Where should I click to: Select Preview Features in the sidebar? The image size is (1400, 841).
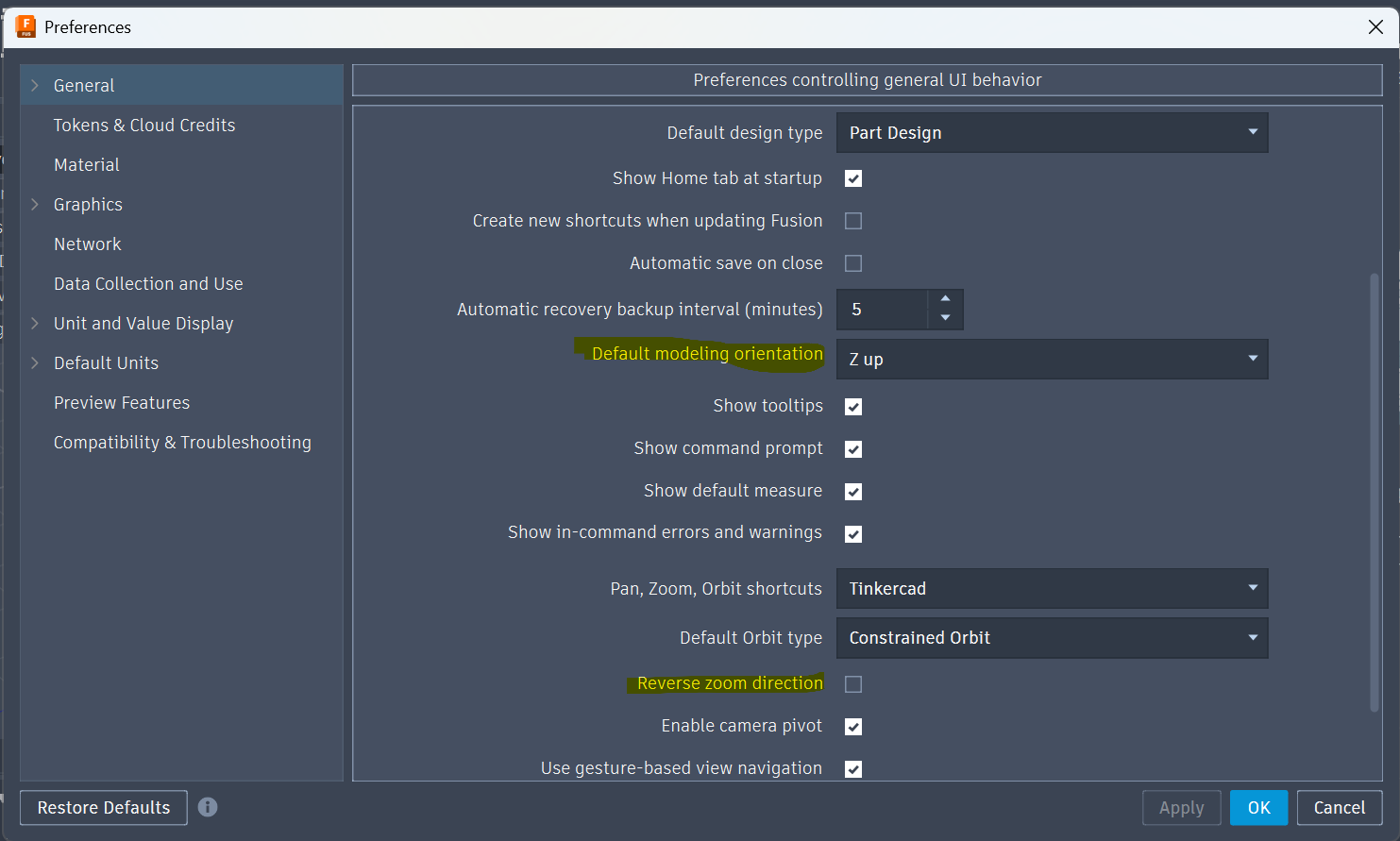(122, 403)
